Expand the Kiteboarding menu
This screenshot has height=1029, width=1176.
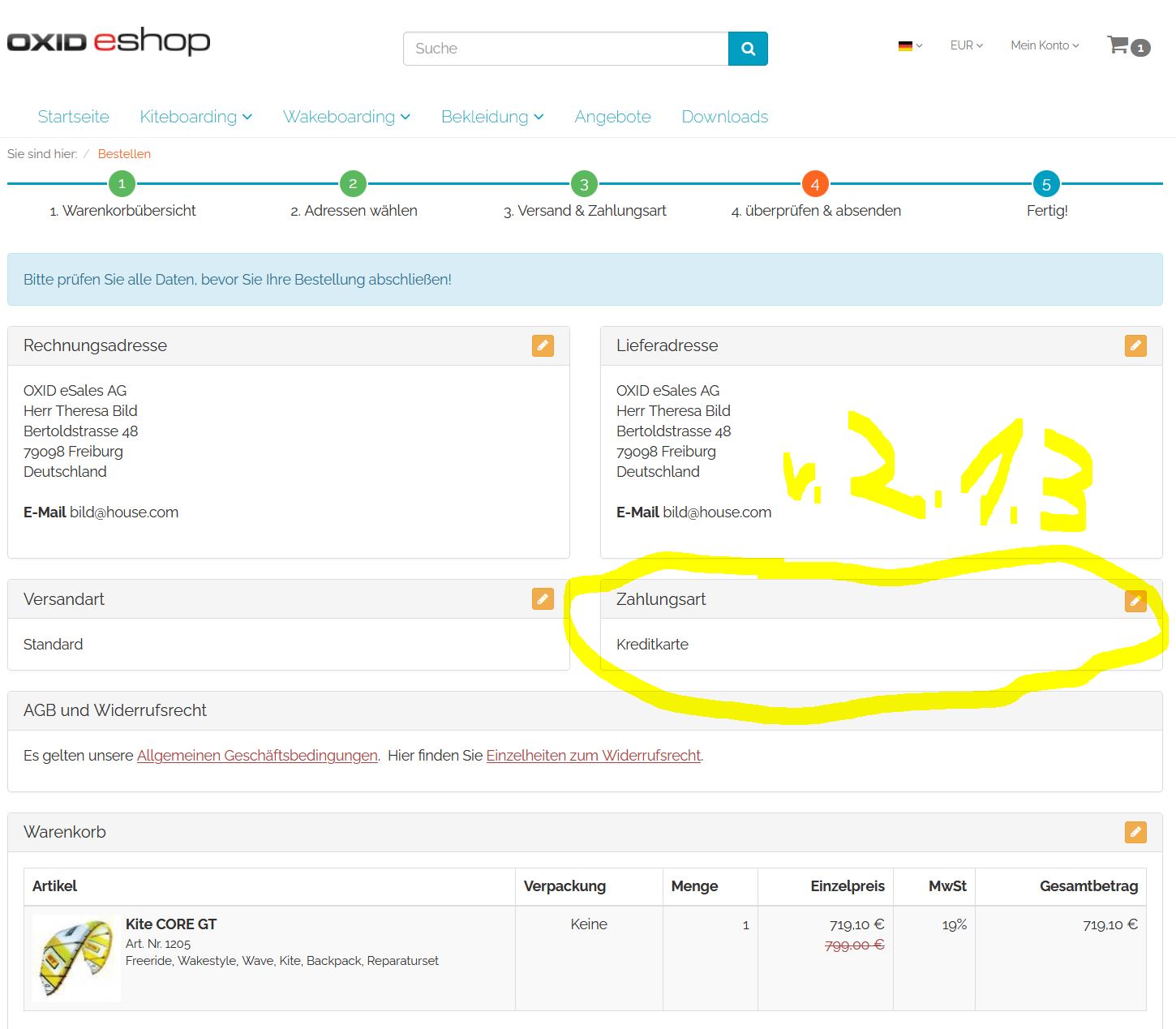click(195, 117)
